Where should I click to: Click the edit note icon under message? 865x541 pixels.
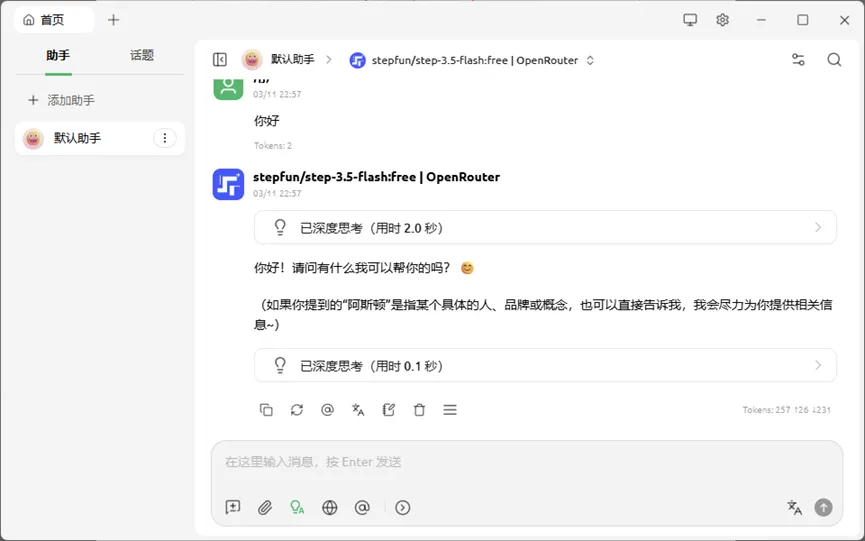[388, 410]
